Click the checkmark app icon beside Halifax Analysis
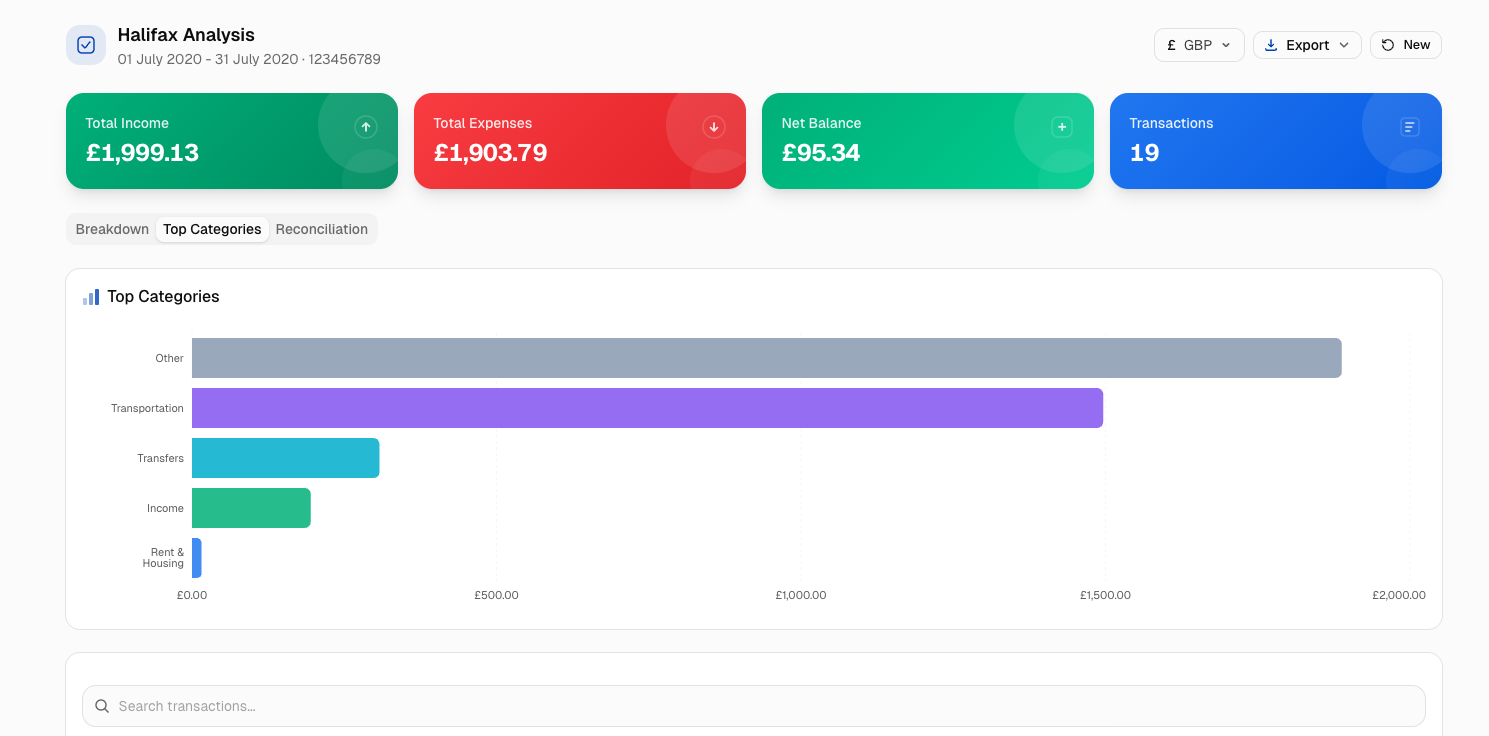 point(86,45)
